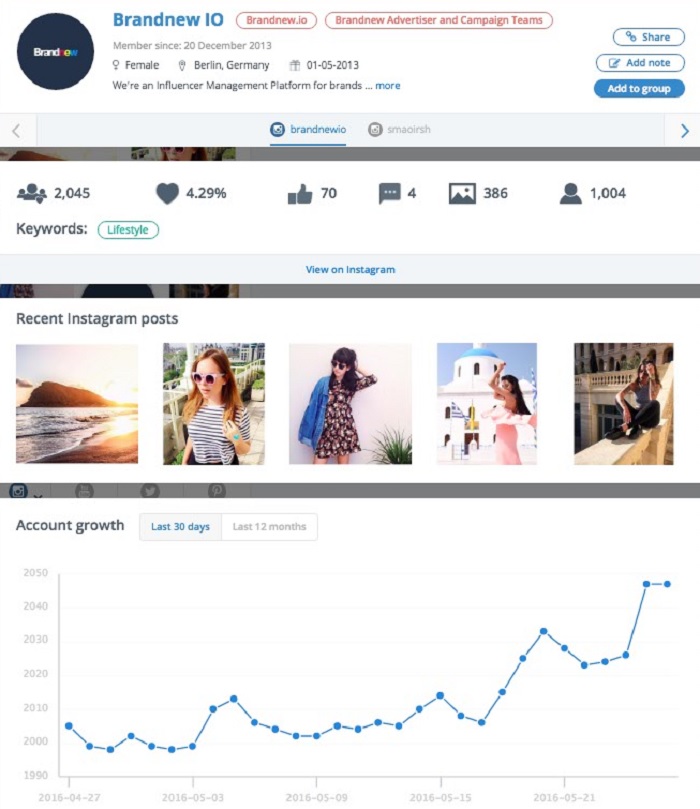Click the Instagram icon in smaoirsh tab

pos(375,130)
